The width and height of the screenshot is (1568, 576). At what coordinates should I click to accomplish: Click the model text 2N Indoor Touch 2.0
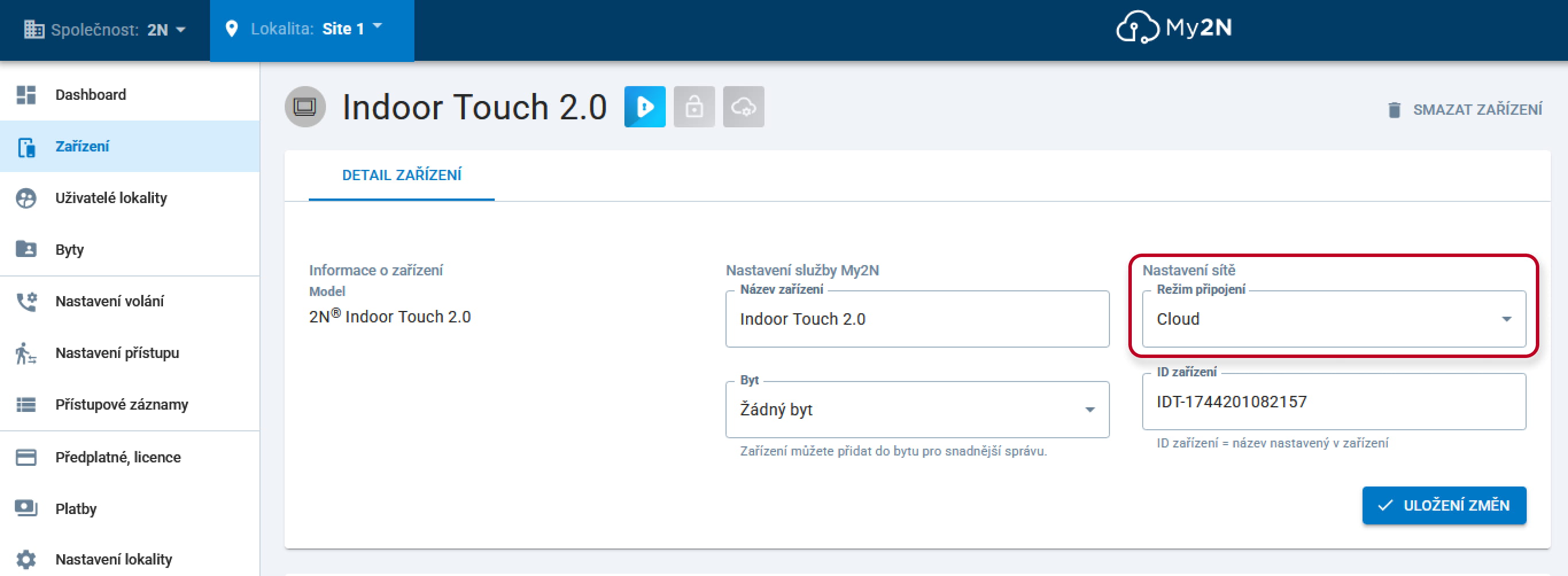[390, 316]
